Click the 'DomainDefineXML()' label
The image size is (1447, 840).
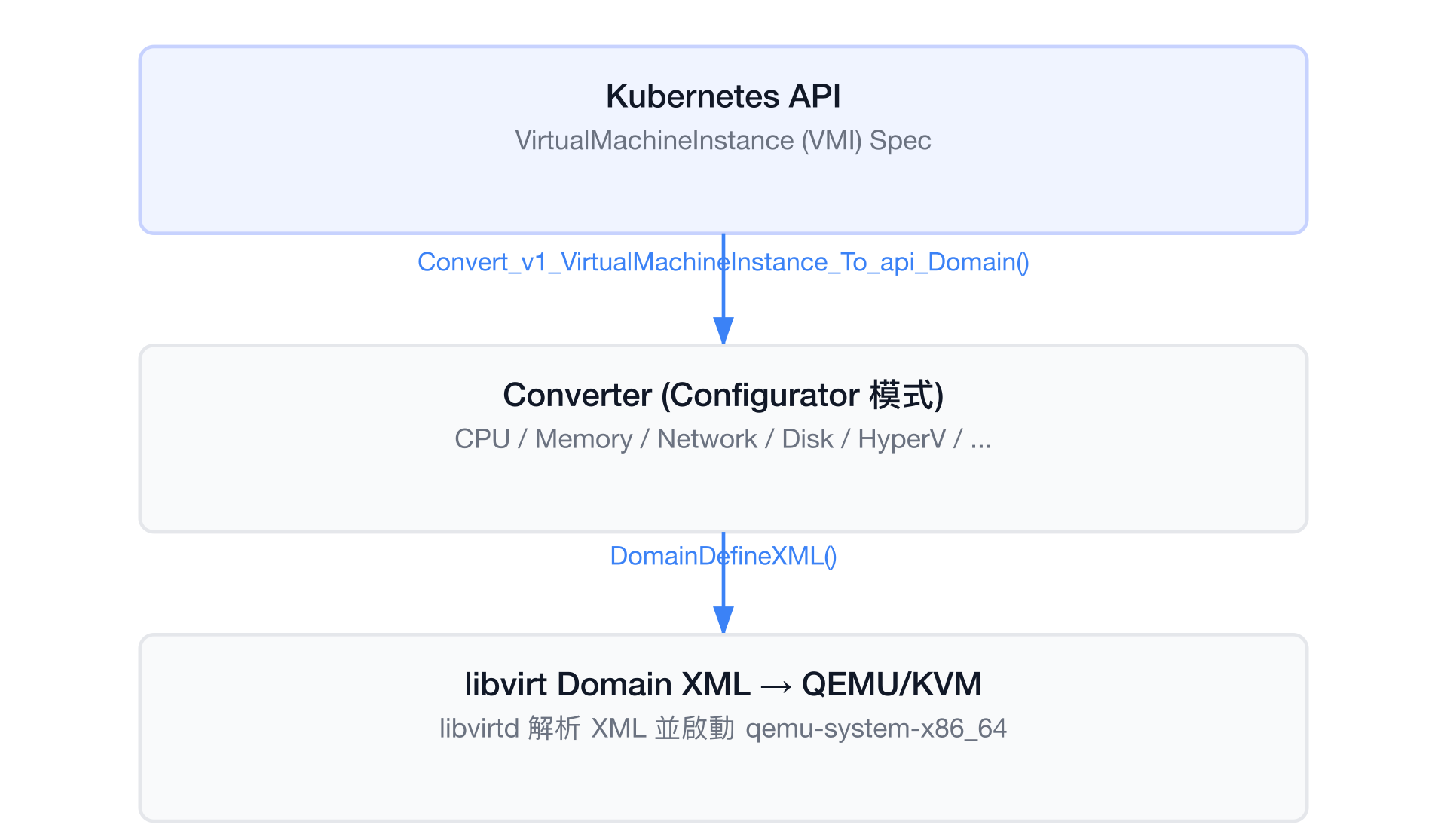(x=723, y=556)
